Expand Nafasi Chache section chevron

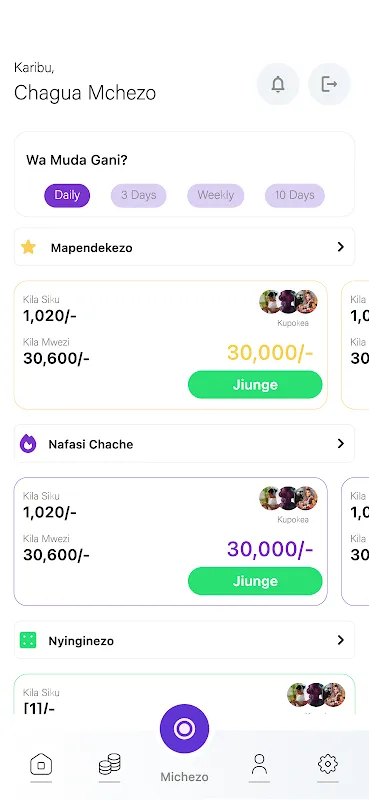[x=341, y=443]
